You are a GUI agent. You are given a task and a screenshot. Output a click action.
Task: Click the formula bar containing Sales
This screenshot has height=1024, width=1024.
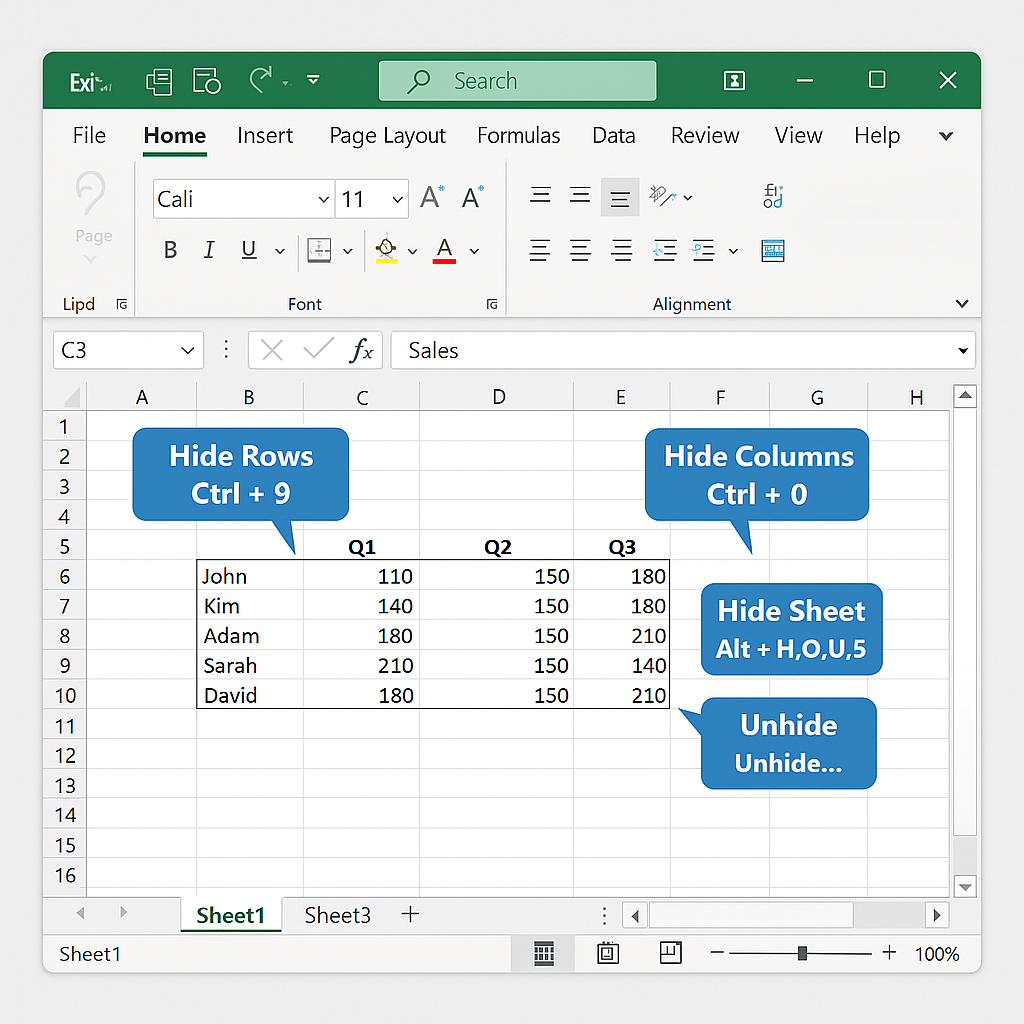point(682,350)
